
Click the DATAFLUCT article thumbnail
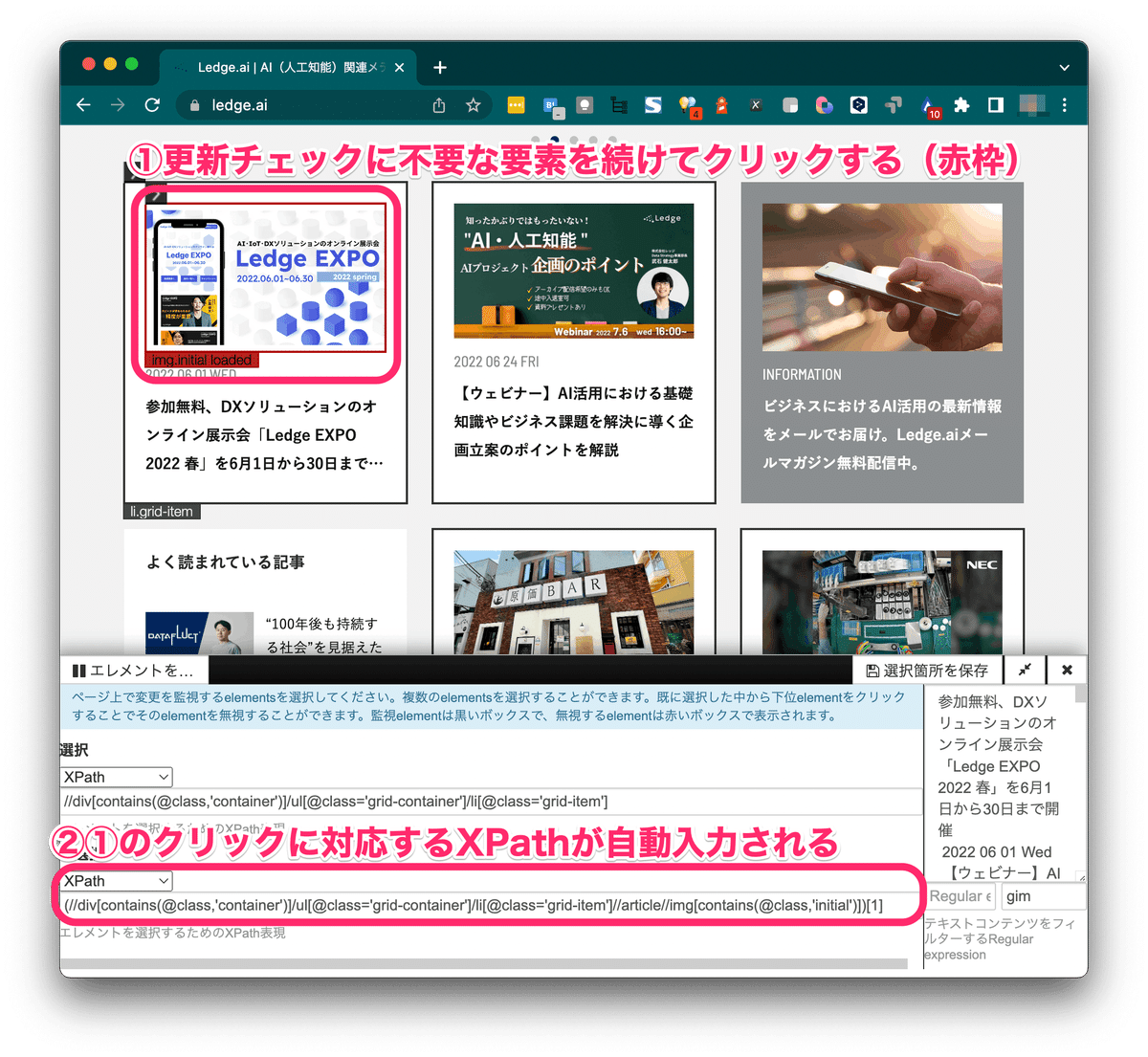coord(199,633)
